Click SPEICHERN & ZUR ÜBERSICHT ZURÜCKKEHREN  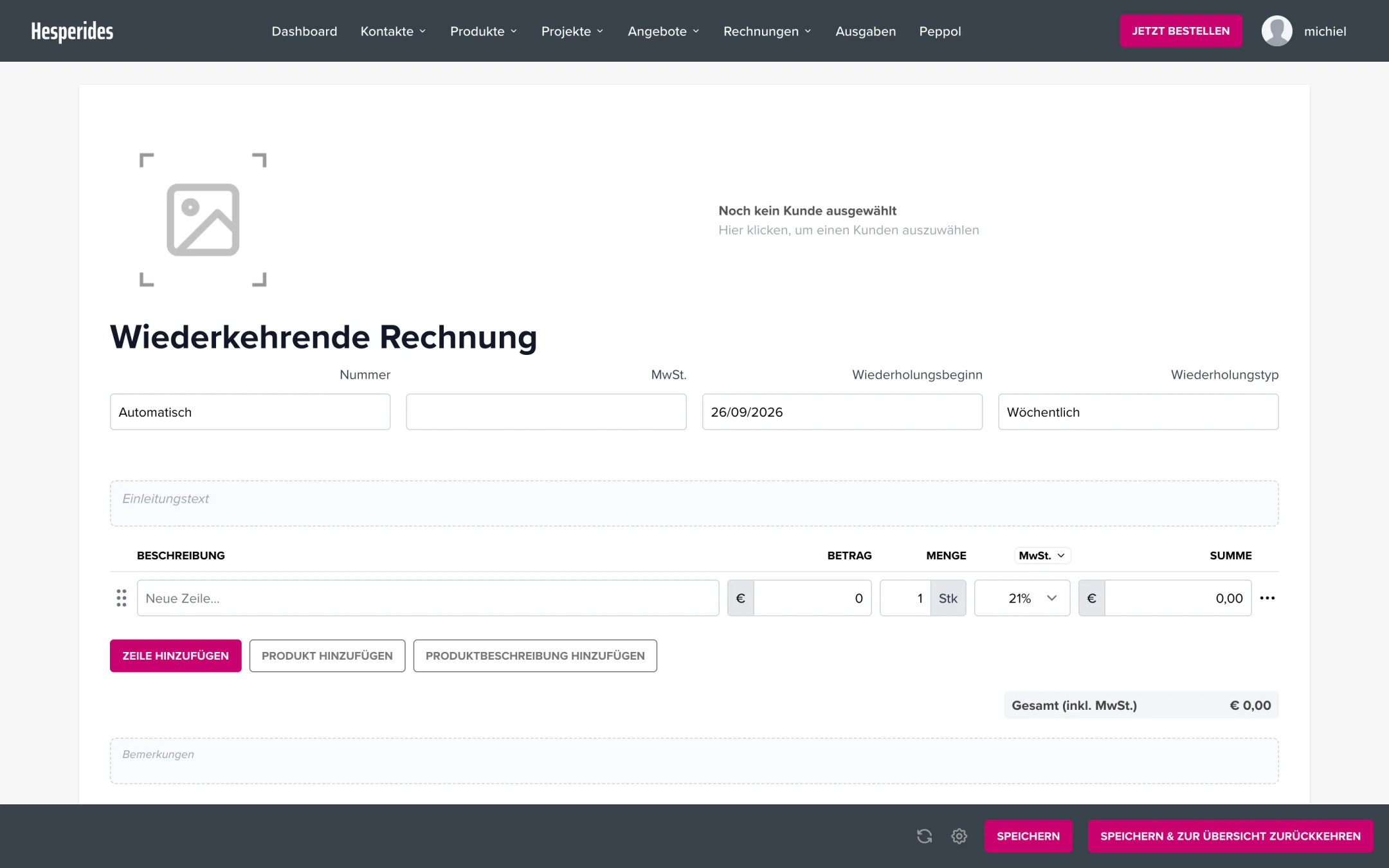tap(1230, 836)
